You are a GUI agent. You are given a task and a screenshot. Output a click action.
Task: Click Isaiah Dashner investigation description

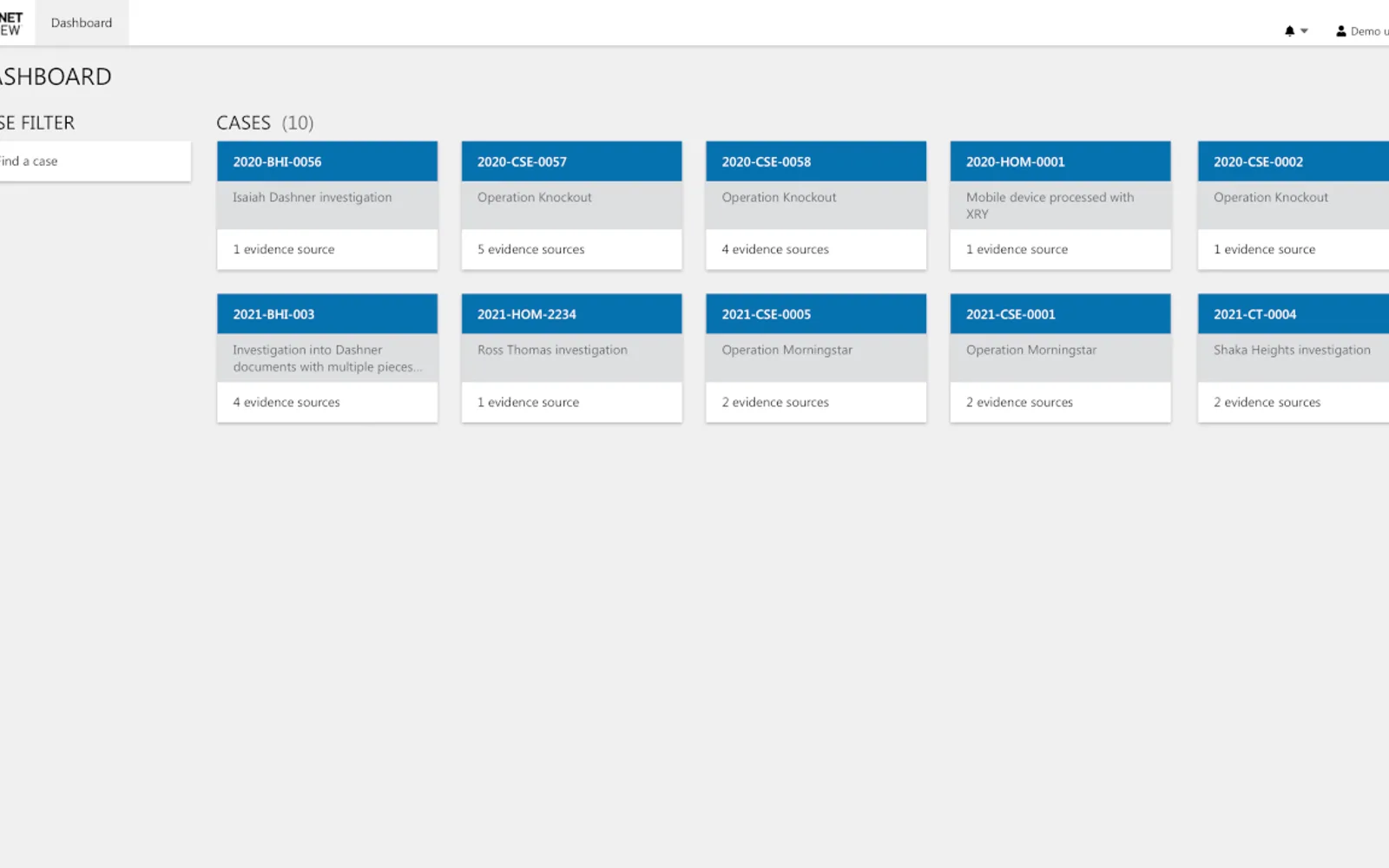tap(313, 197)
